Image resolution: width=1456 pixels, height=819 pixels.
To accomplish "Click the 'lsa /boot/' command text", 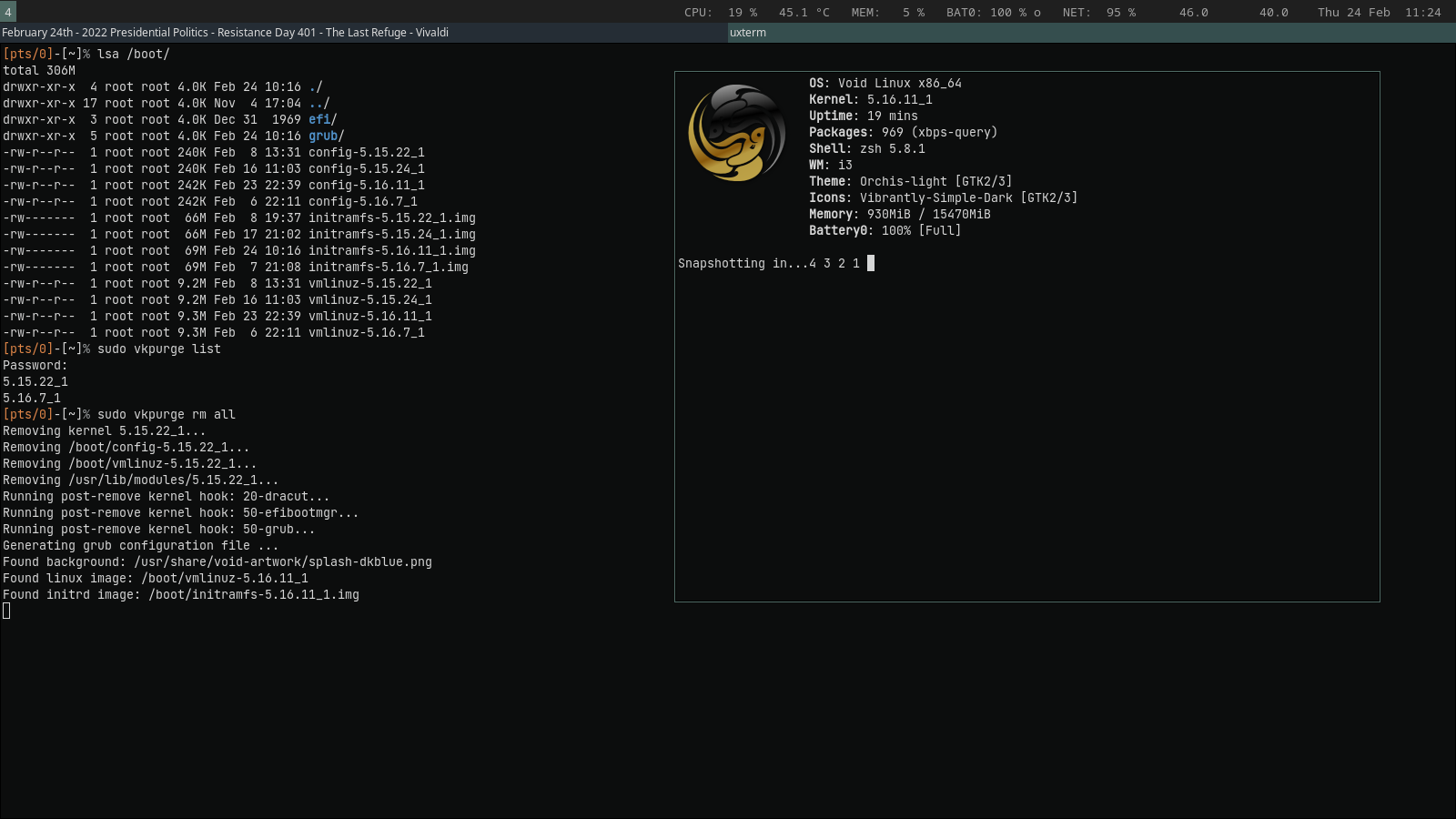I will (134, 54).
